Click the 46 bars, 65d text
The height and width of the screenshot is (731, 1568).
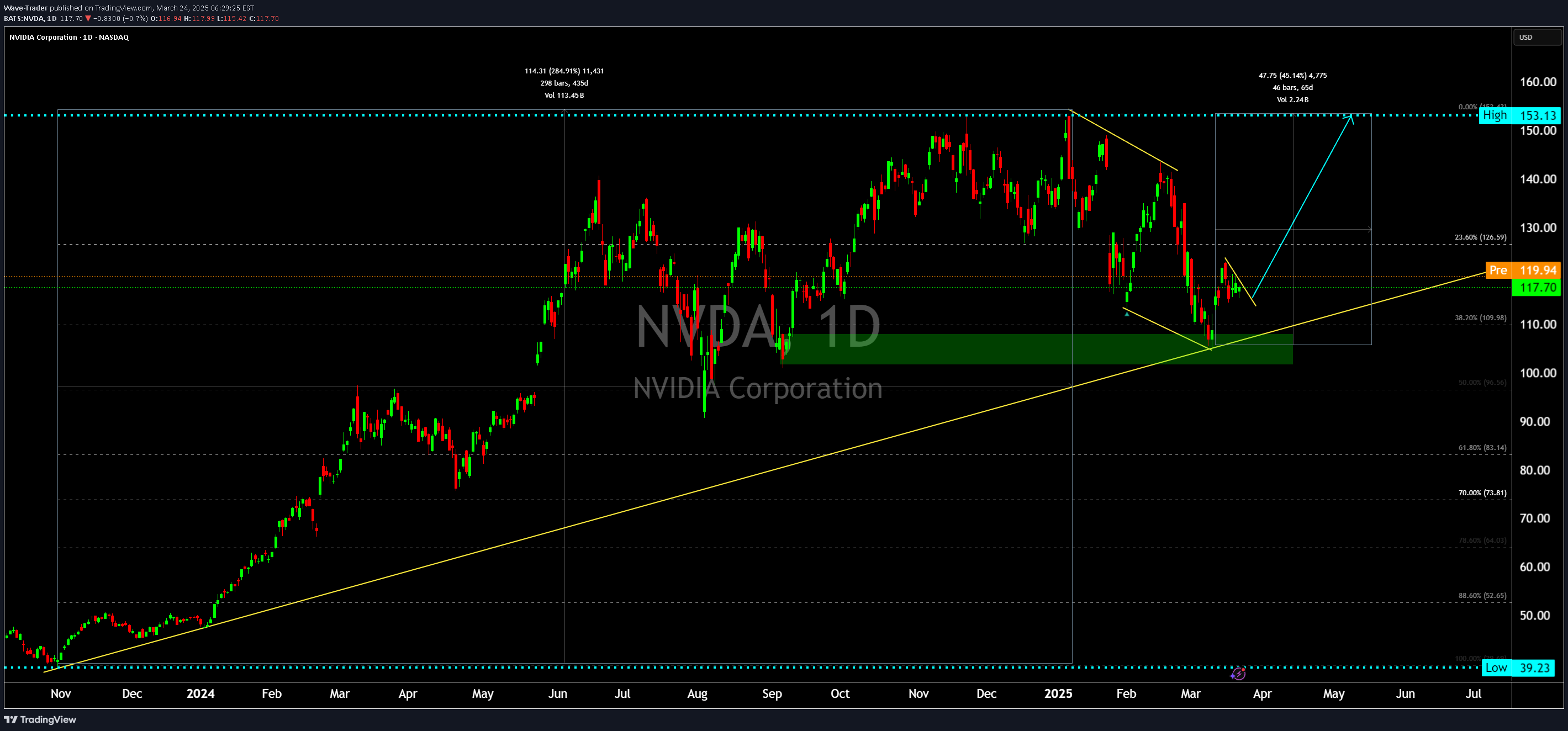(1293, 88)
